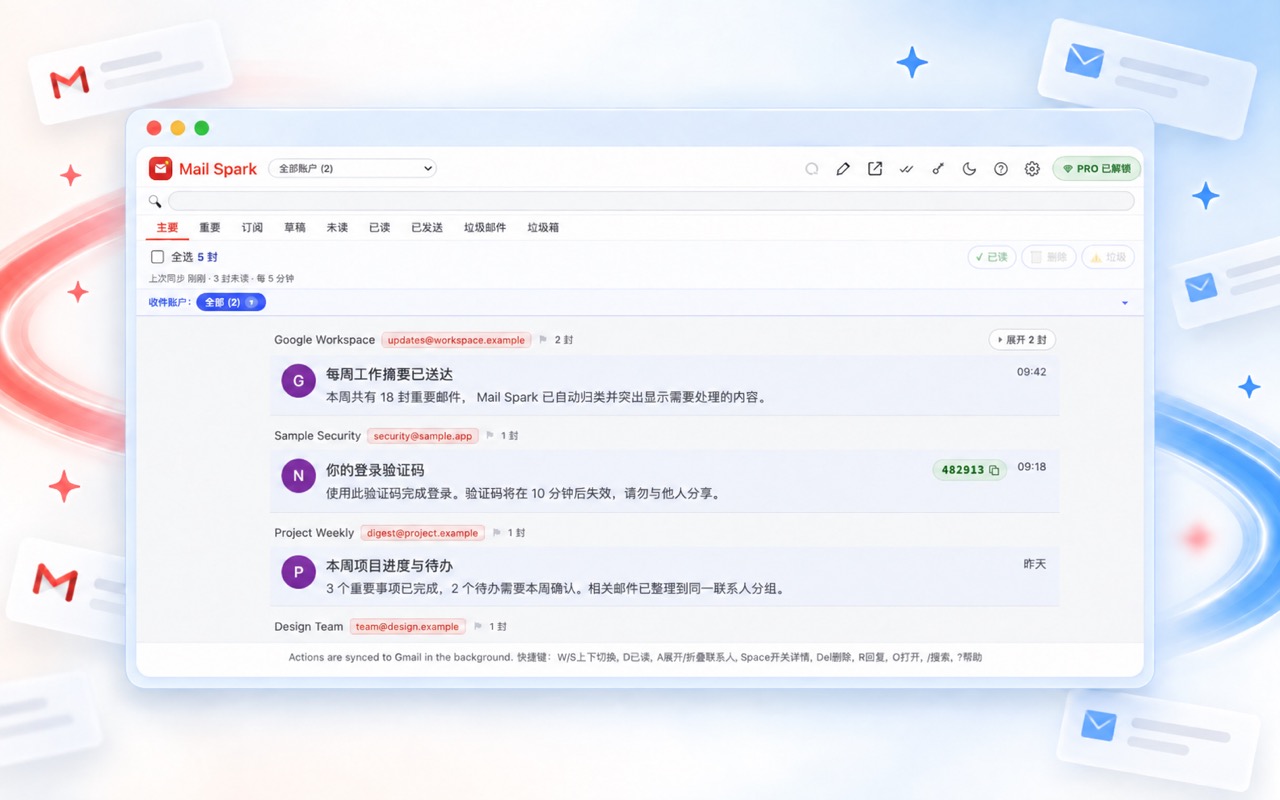1280x800 pixels.
Task: Expand the 展开 2 封 thread button
Action: click(x=1022, y=340)
